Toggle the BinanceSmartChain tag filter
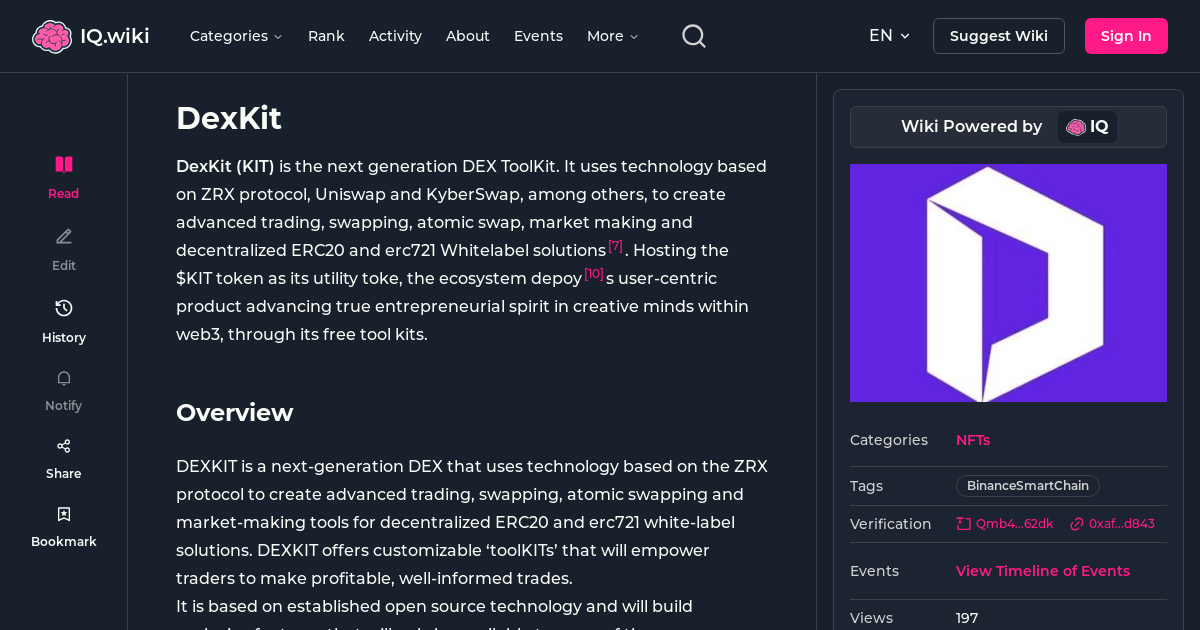The width and height of the screenshot is (1200, 630). click(1027, 486)
